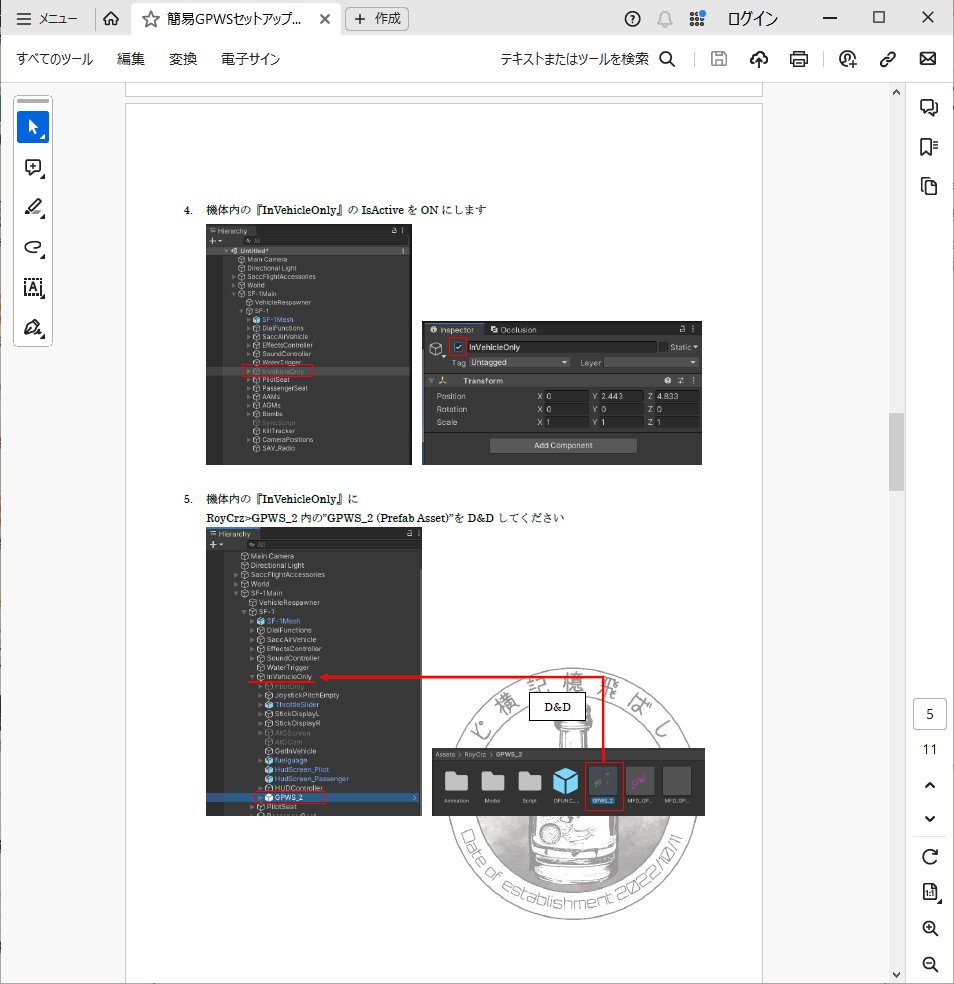954x984 pixels.
Task: Save the file with the floppy disk icon
Action: pyautogui.click(x=719, y=59)
